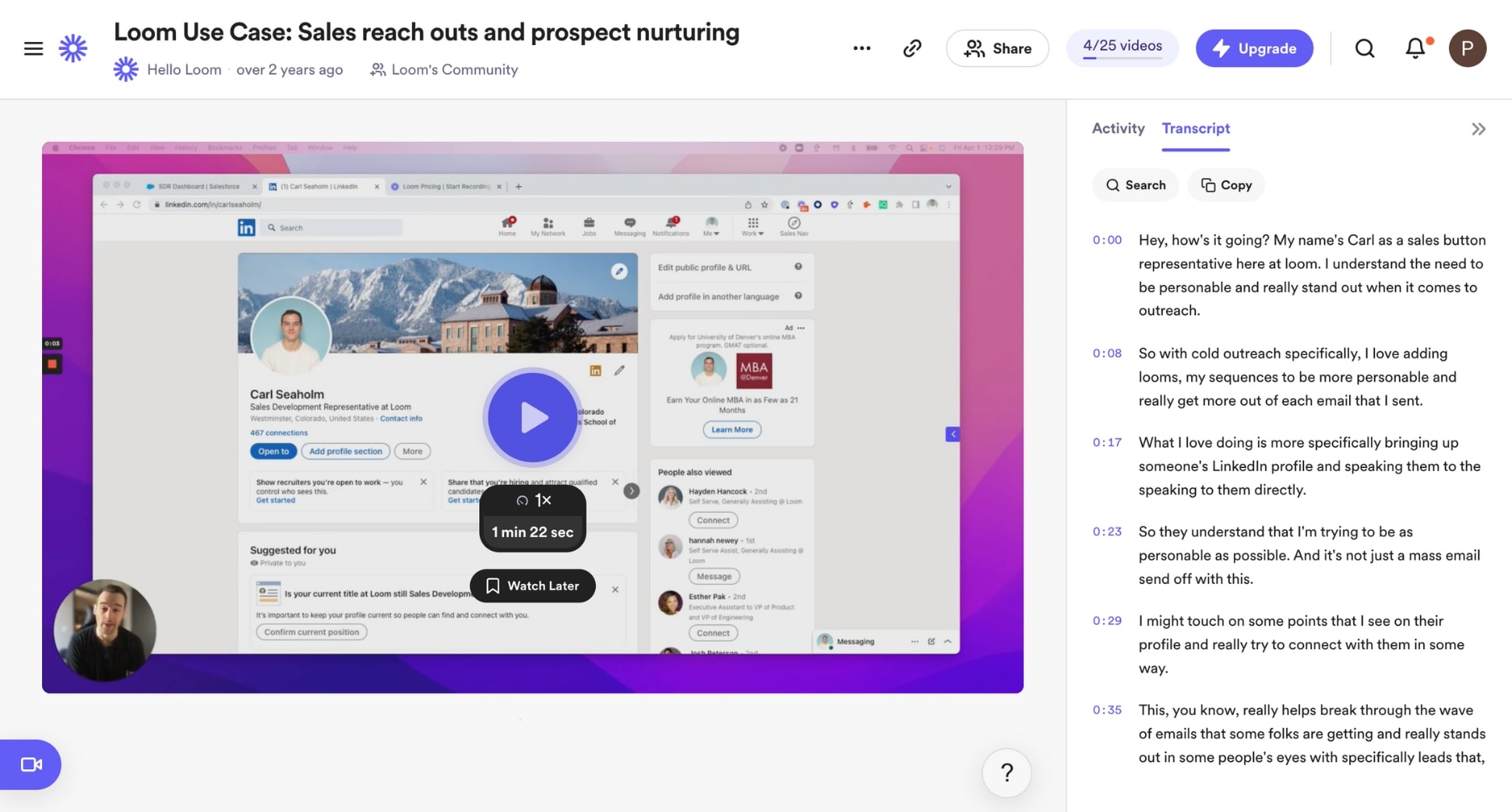
Task: Save video with Watch Later
Action: tap(533, 586)
